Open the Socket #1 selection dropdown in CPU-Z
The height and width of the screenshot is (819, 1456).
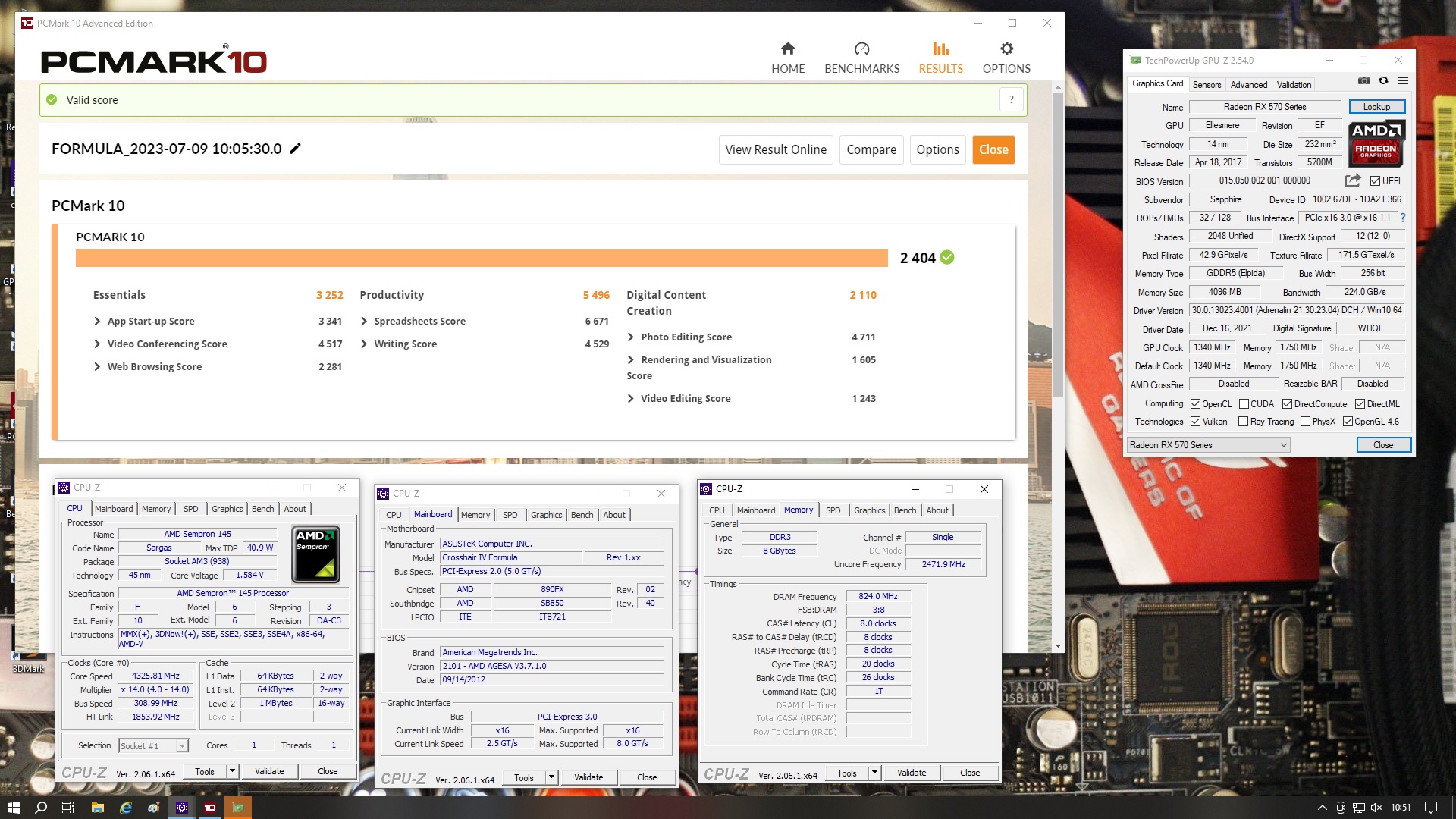coord(153,746)
